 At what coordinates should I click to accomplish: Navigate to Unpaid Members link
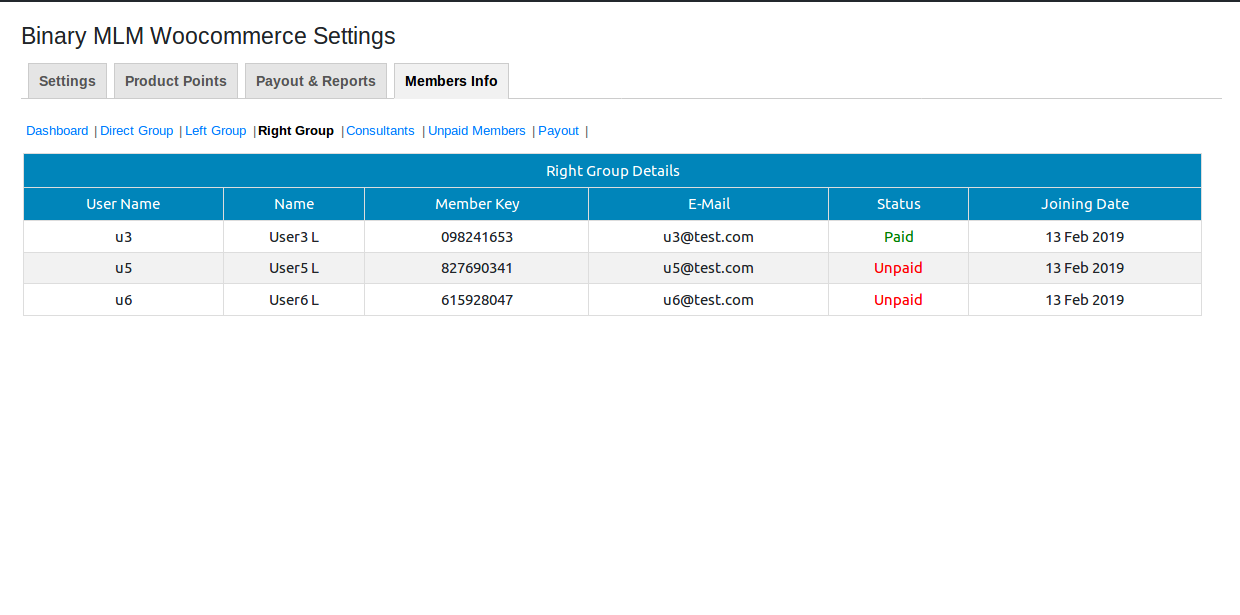pyautogui.click(x=477, y=131)
